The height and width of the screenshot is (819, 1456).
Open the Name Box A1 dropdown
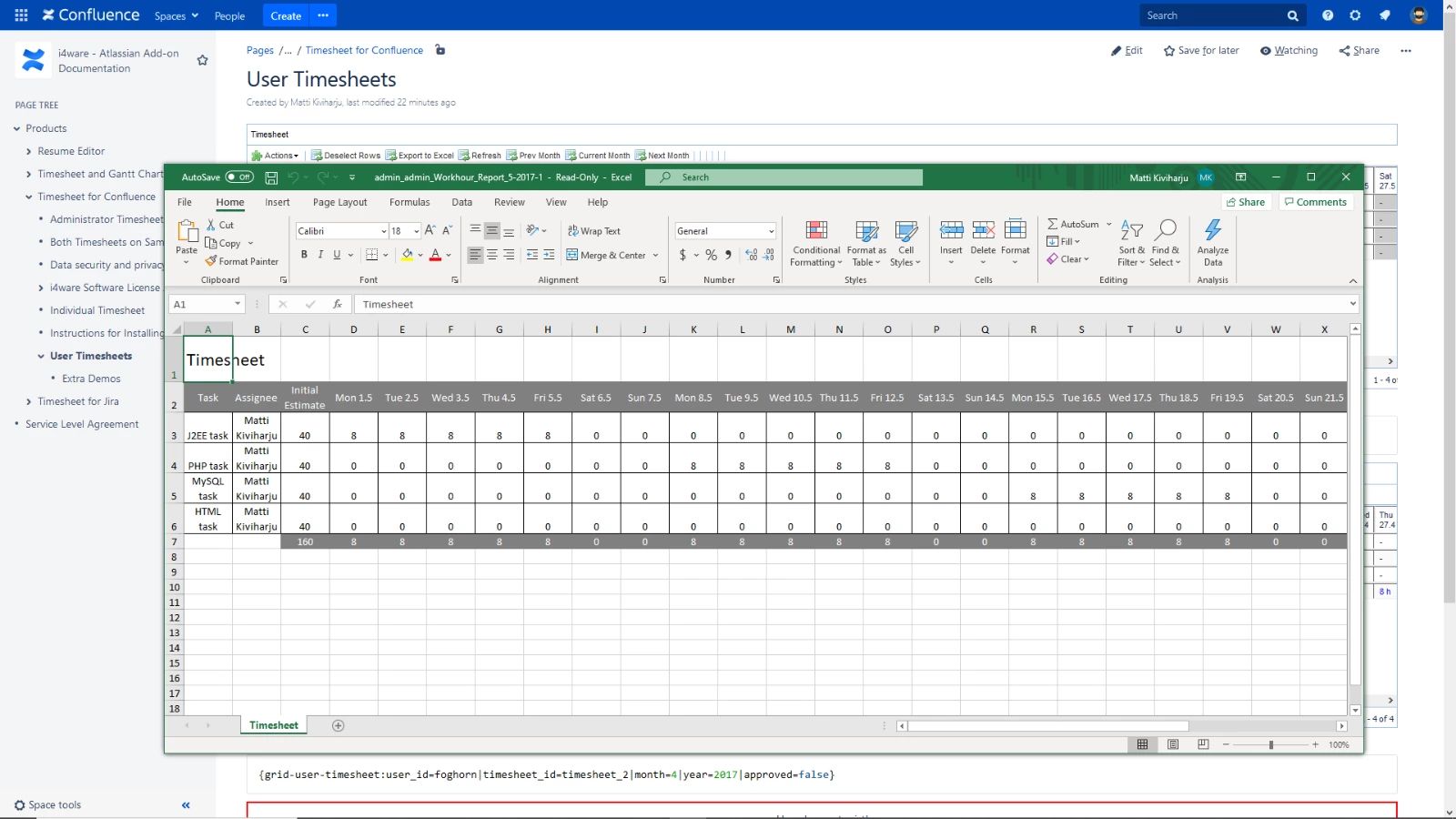[x=238, y=304]
